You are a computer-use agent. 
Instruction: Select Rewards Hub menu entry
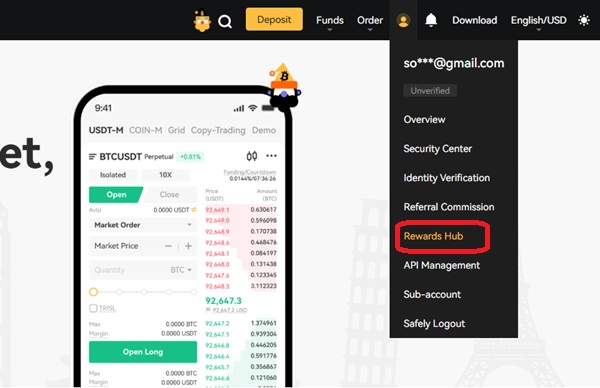pos(433,236)
